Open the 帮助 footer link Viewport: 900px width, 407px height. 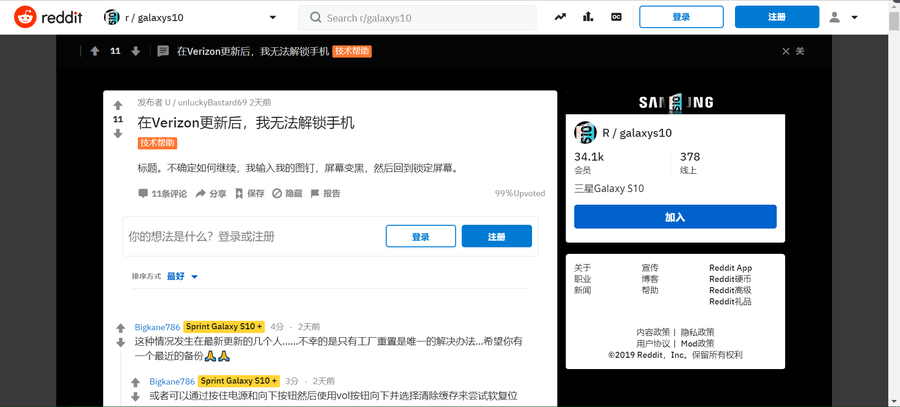click(650, 290)
